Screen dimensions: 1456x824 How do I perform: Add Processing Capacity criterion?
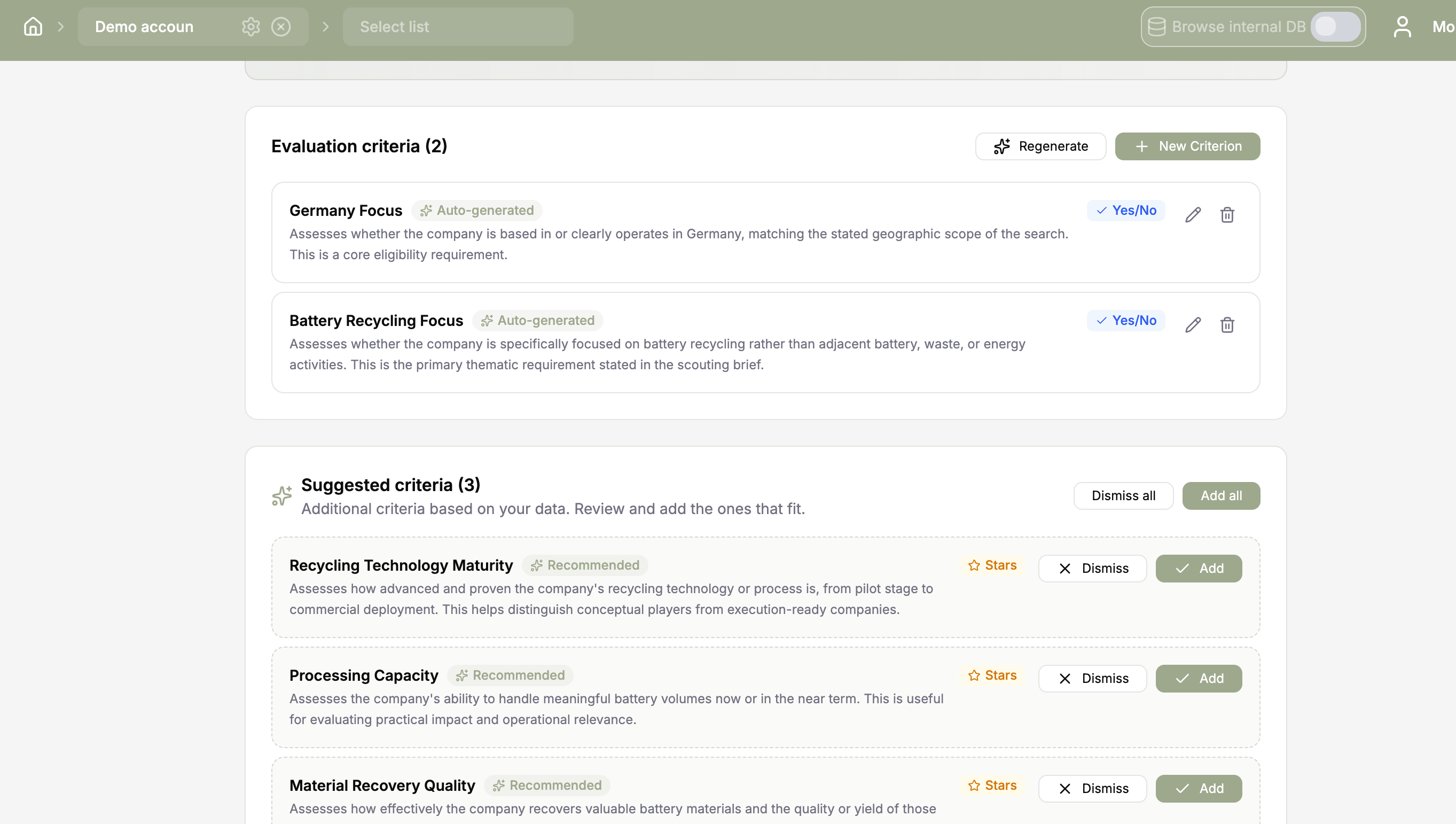tap(1199, 679)
